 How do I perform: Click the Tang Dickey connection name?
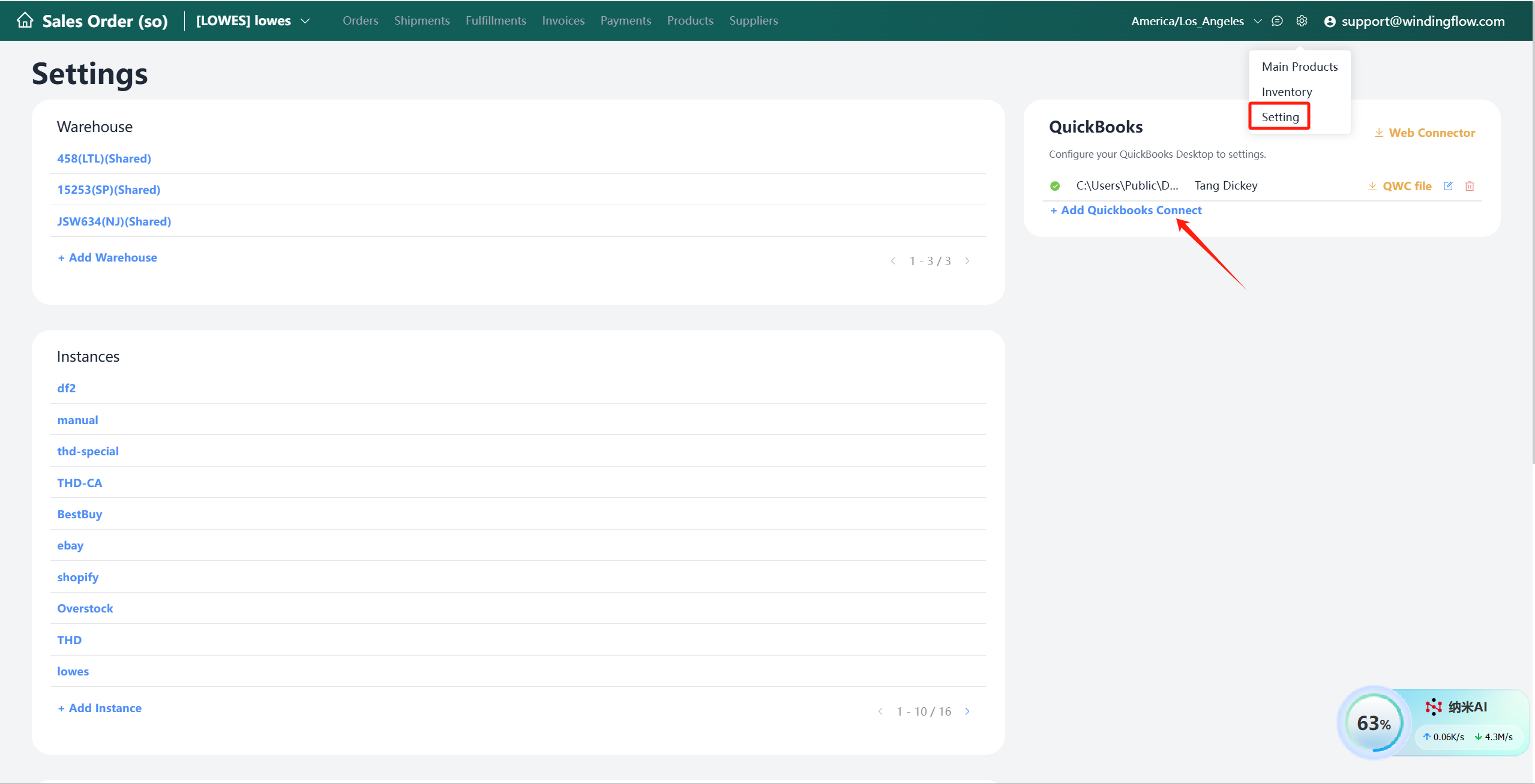click(1225, 185)
